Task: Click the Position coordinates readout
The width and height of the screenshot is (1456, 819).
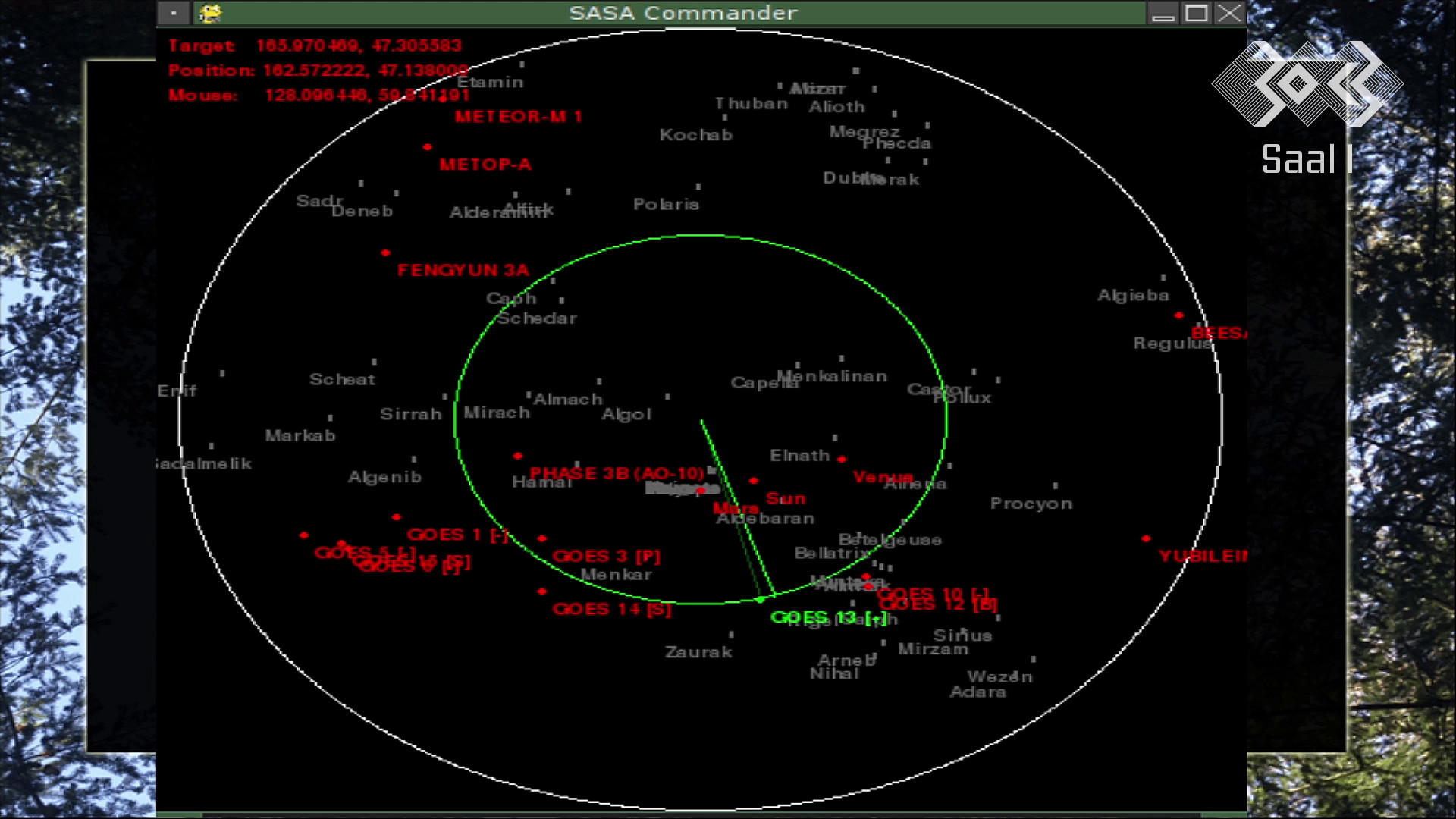Action: (318, 71)
